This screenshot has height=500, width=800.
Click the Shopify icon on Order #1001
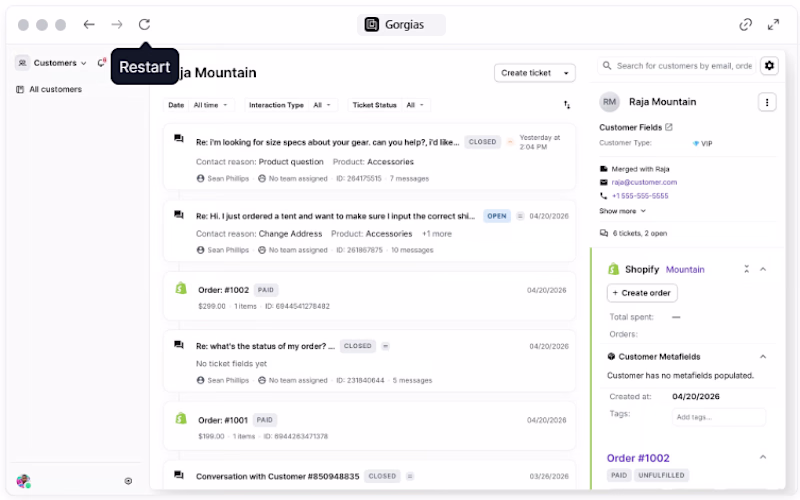click(181, 418)
